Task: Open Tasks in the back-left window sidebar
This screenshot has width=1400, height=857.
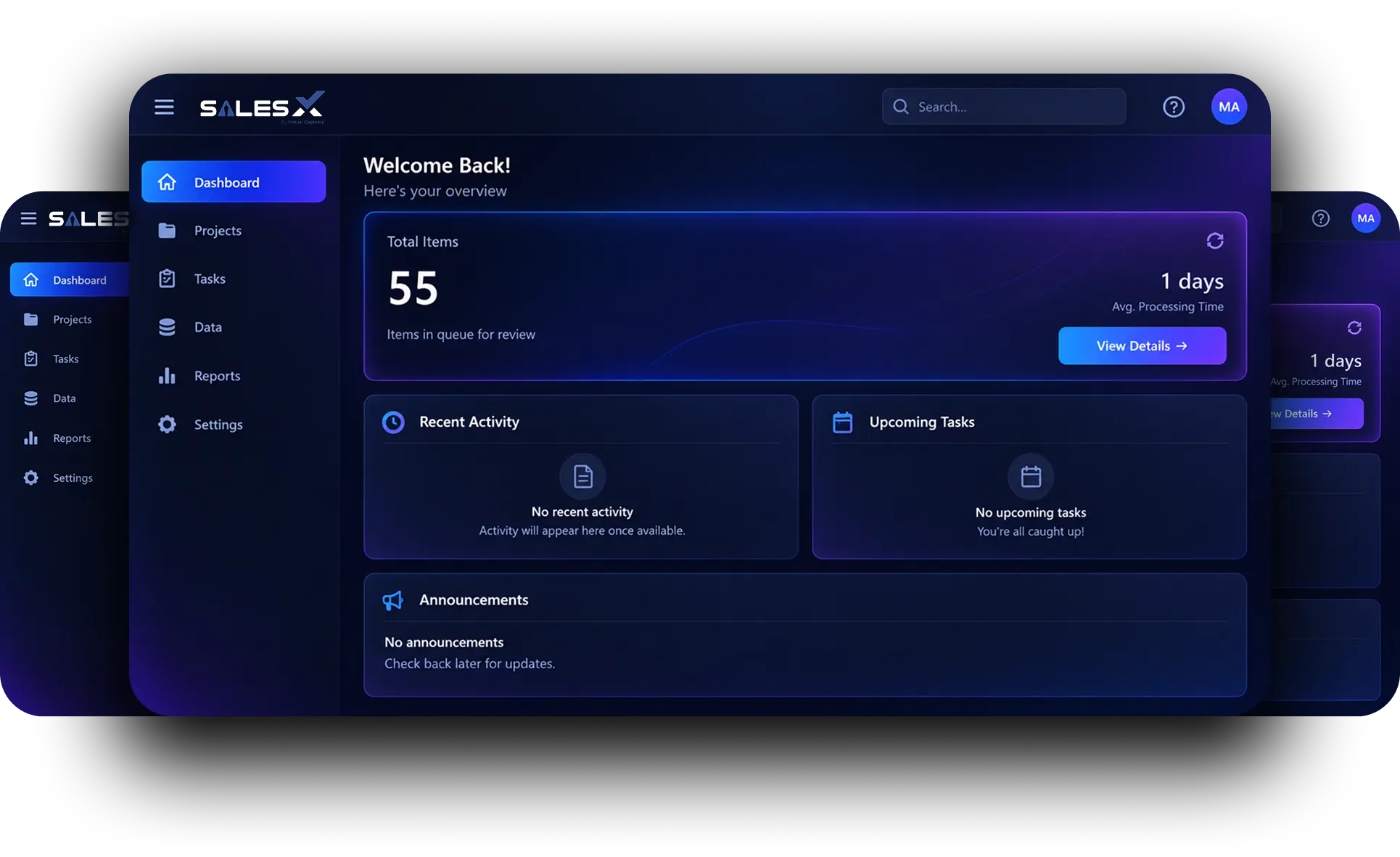Action: (x=70, y=358)
